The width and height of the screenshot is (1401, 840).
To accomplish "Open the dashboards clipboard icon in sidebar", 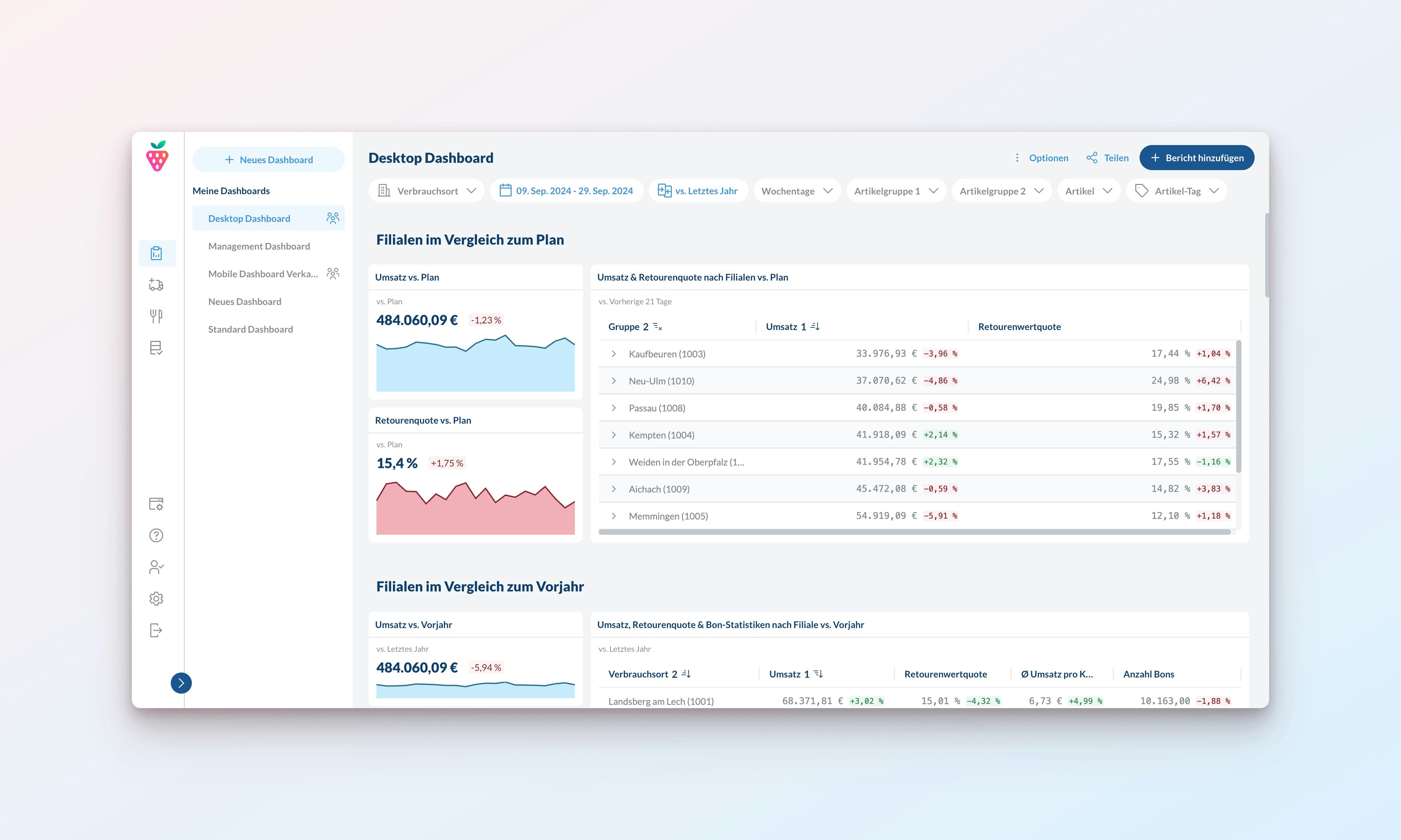I will coord(157,253).
